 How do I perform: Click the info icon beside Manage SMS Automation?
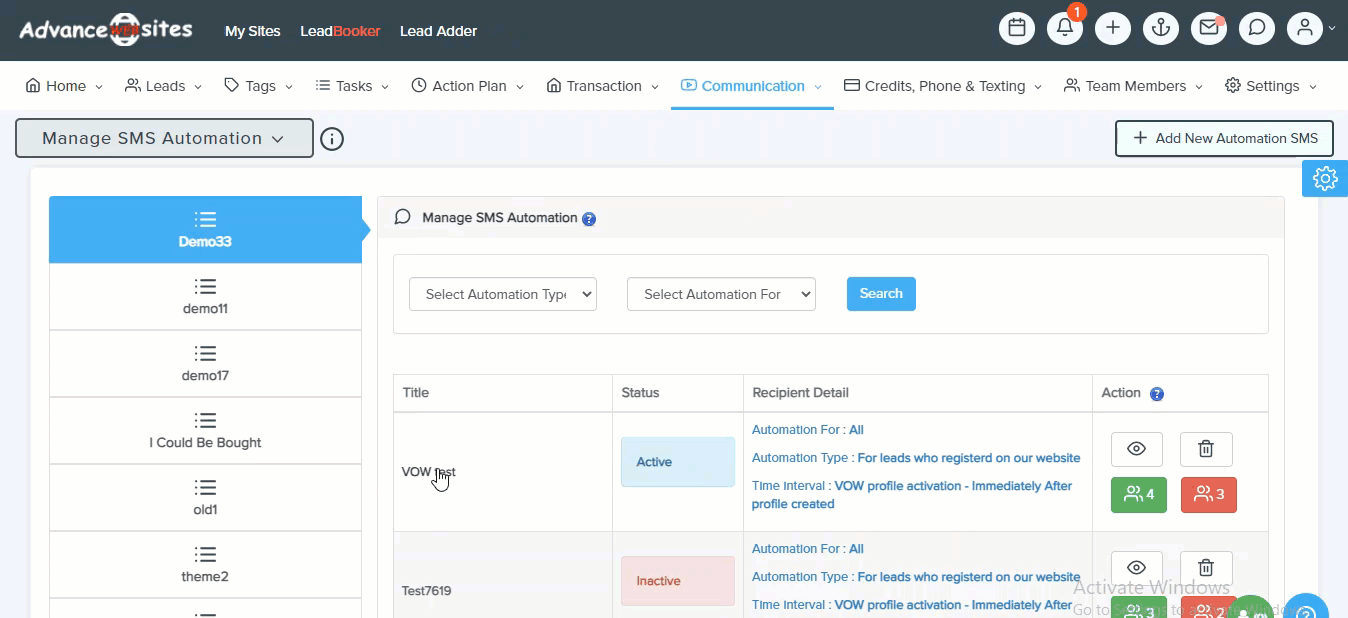pos(332,139)
